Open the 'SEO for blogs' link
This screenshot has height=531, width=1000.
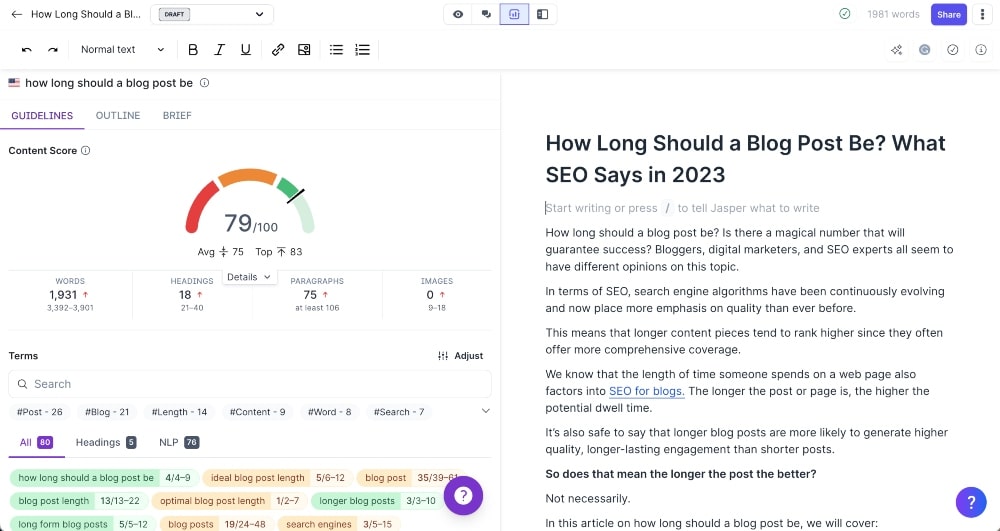coord(646,391)
